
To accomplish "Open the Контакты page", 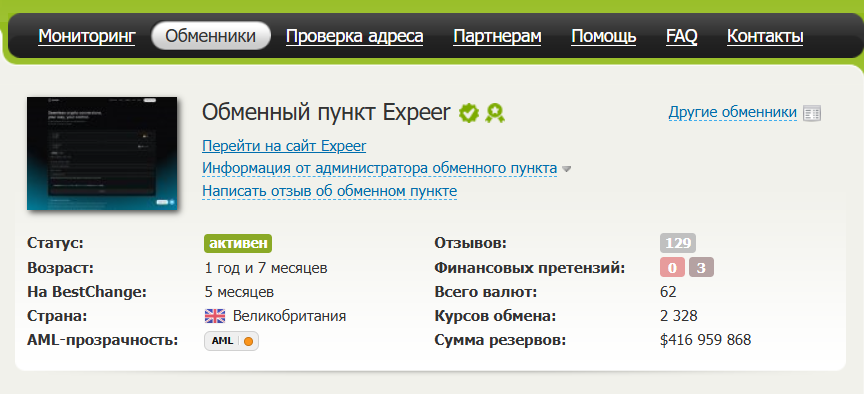I will click(765, 36).
